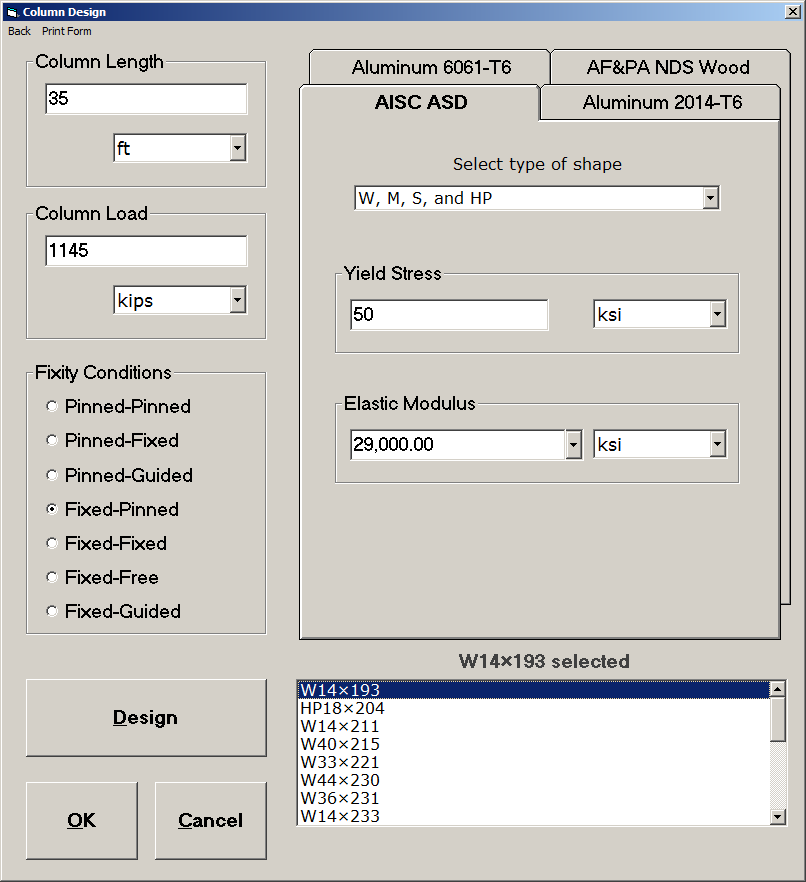Choose the Fixed-Free fixity condition

pyautogui.click(x=51, y=577)
